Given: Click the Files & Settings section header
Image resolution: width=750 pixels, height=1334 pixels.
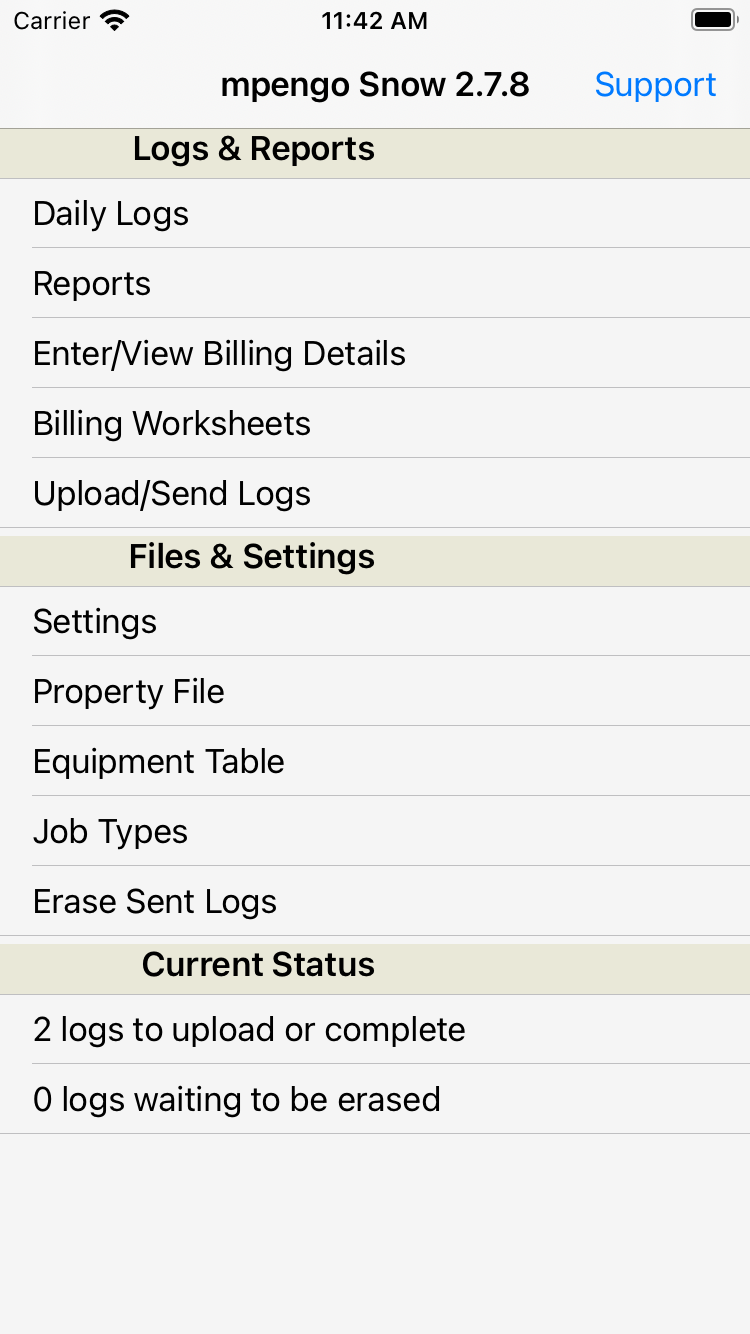Looking at the screenshot, I should click(x=252, y=557).
